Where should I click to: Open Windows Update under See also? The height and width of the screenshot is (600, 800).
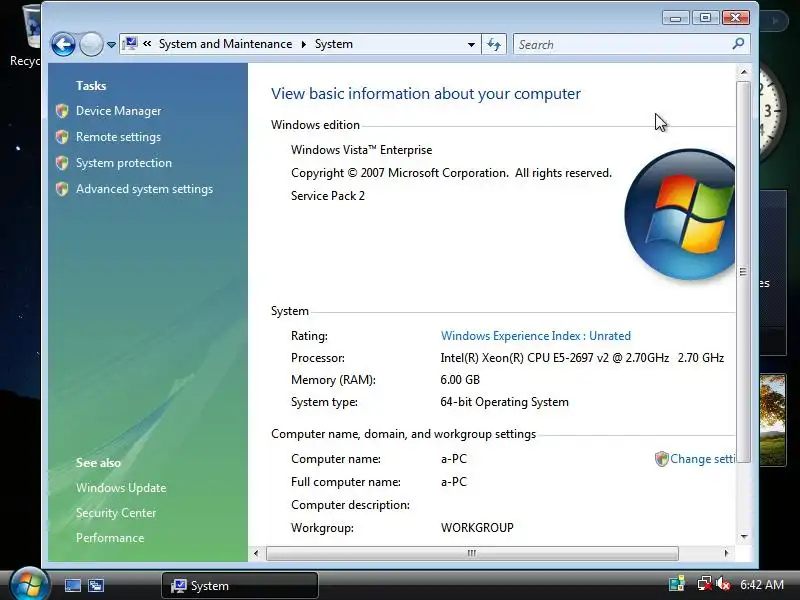click(x=121, y=488)
